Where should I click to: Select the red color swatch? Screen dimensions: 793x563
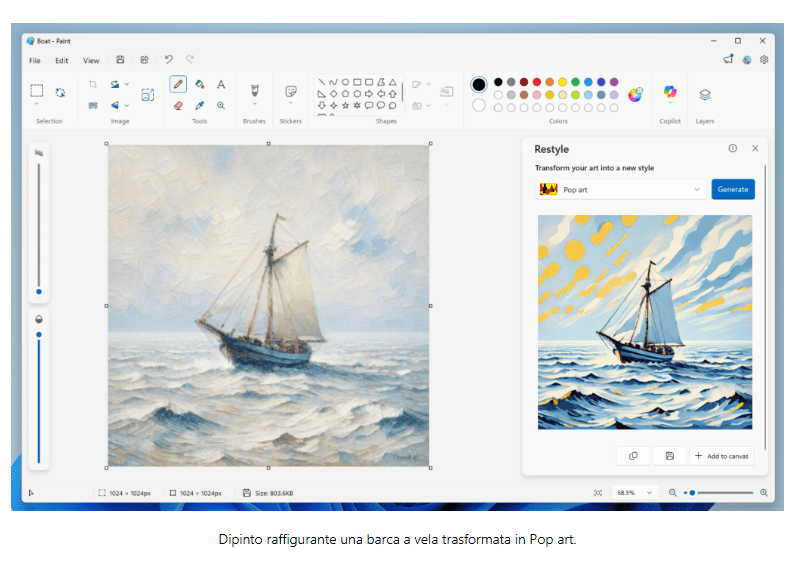coord(537,82)
